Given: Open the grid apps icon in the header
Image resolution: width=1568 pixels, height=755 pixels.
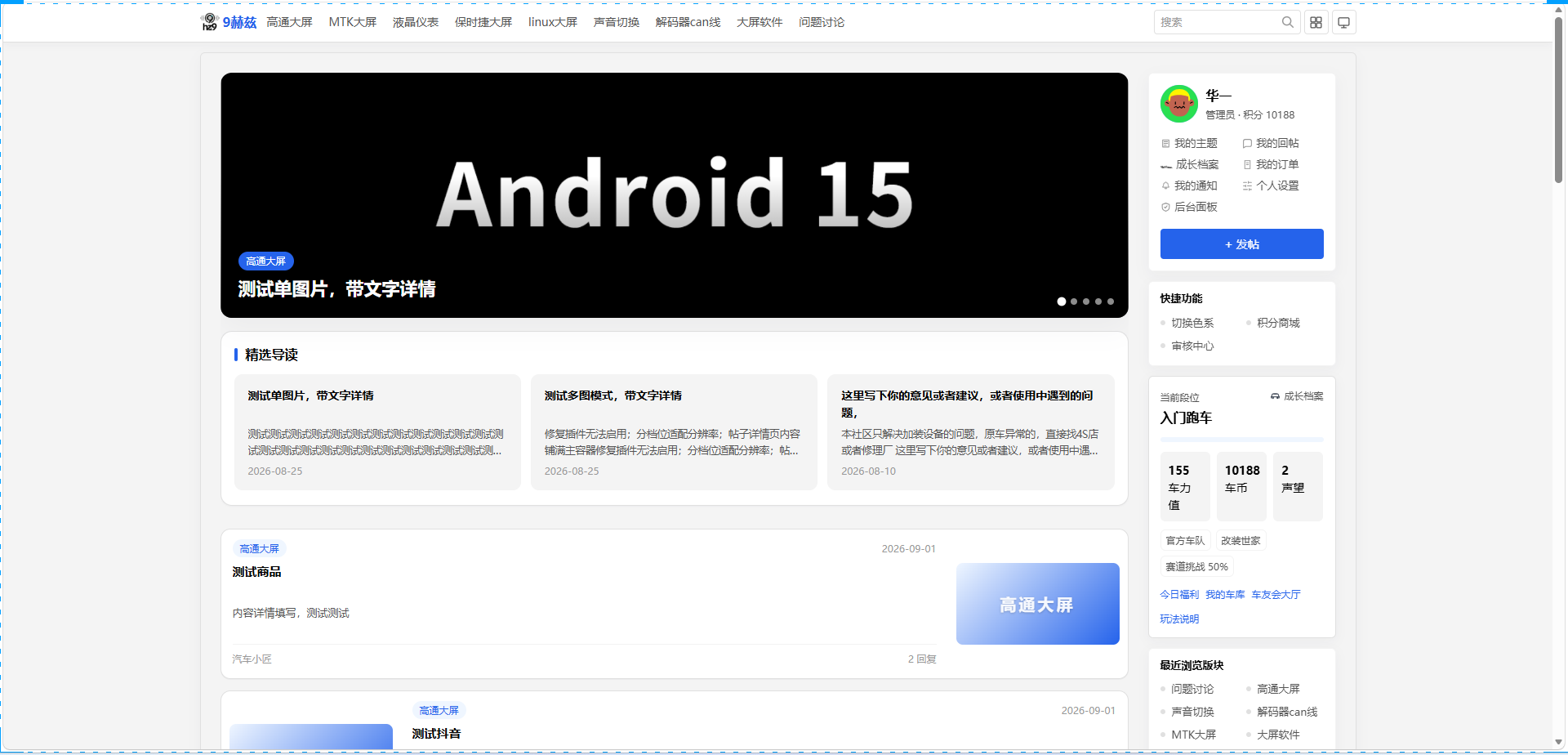Looking at the screenshot, I should click(1316, 22).
